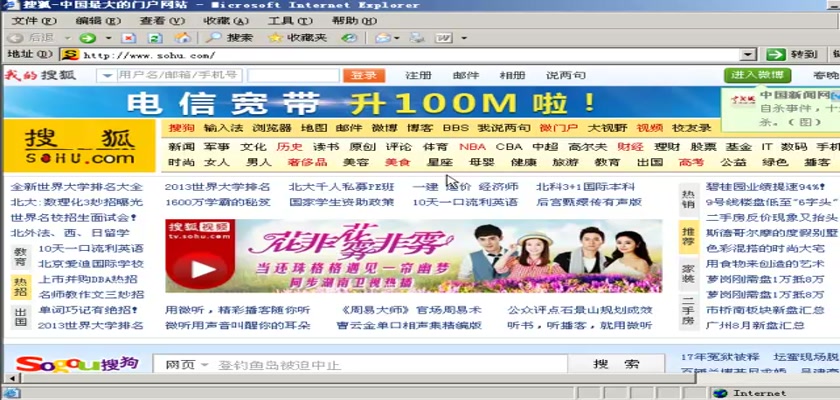The width and height of the screenshot is (840, 400).
Task: Open the username field account dropdown
Action: pos(108,76)
